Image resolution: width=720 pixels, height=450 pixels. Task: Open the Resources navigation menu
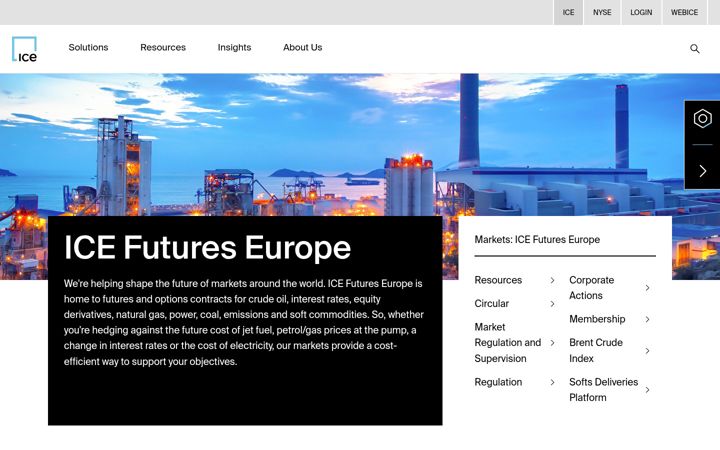(163, 47)
